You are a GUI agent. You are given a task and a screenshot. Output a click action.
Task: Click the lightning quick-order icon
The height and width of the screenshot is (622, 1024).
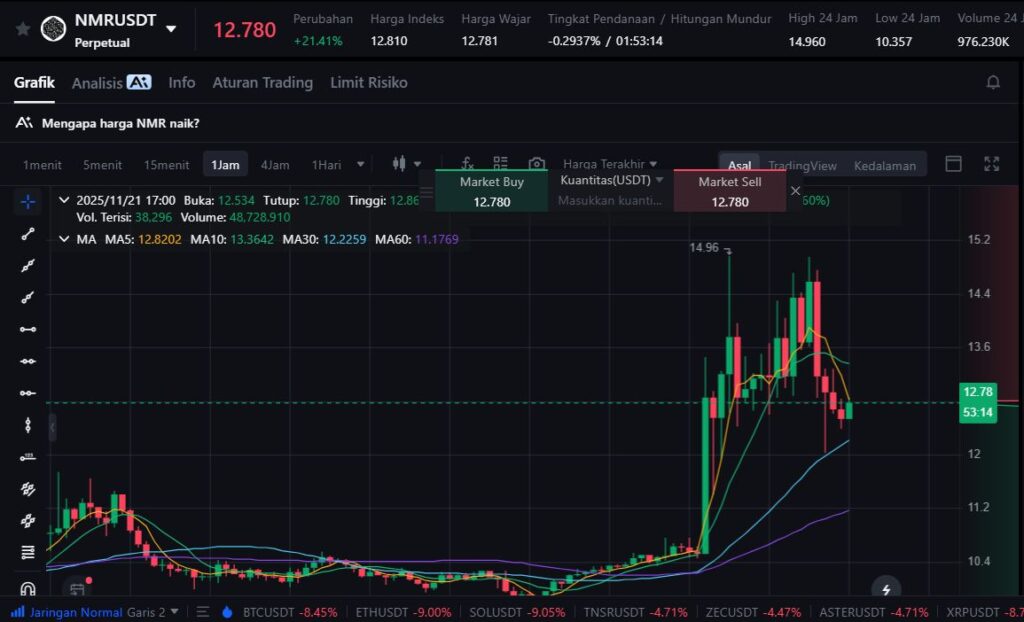[x=885, y=589]
